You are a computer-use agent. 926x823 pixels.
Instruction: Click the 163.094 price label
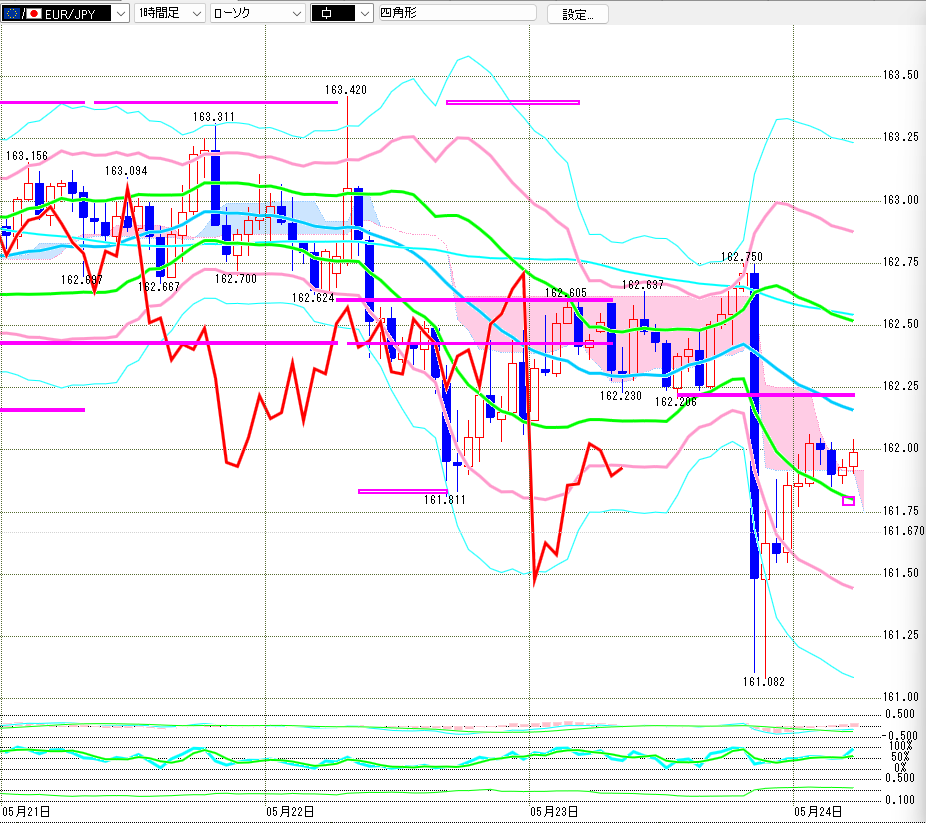tap(126, 171)
